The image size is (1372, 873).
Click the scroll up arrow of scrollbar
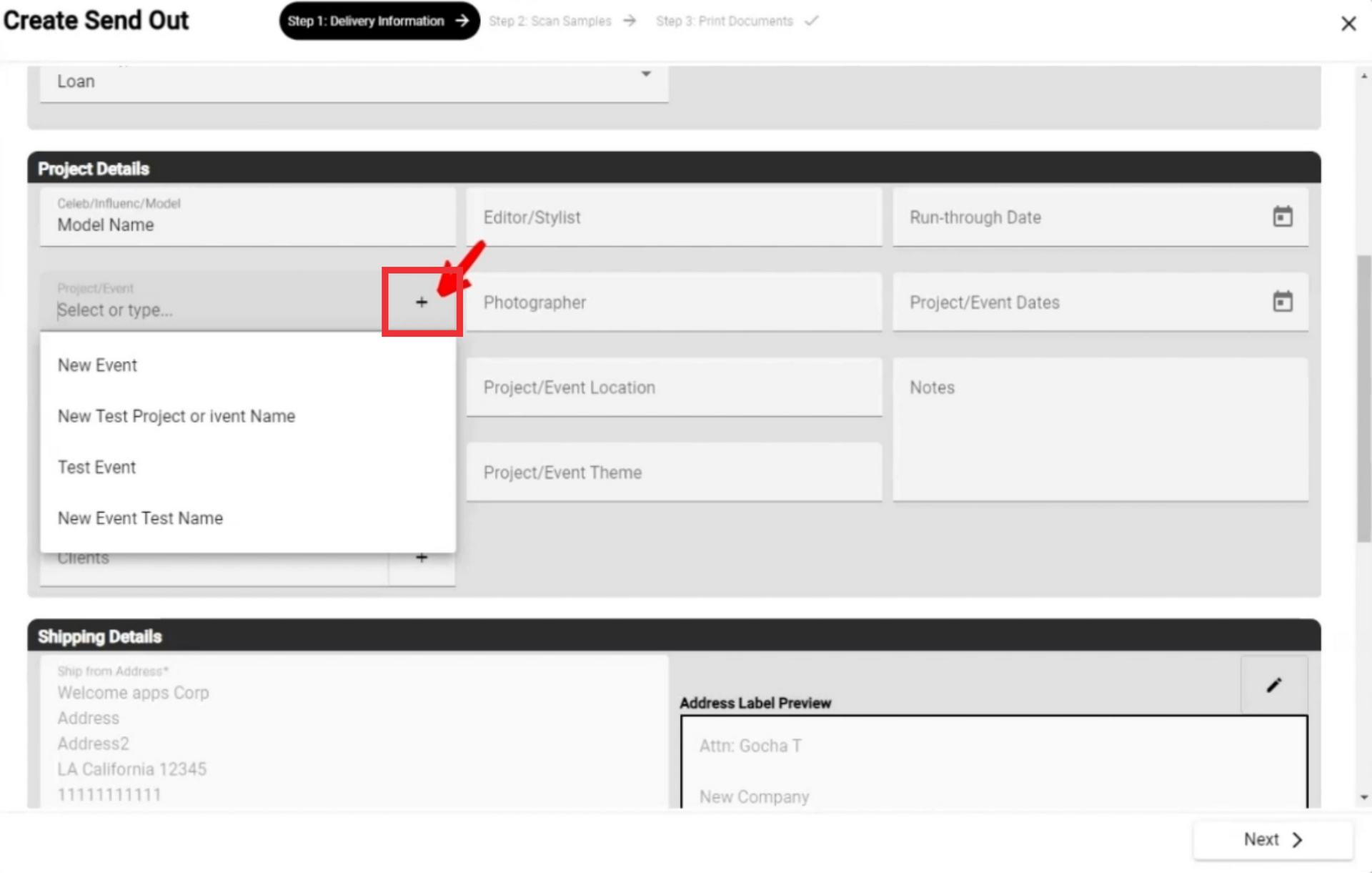coord(1363,75)
